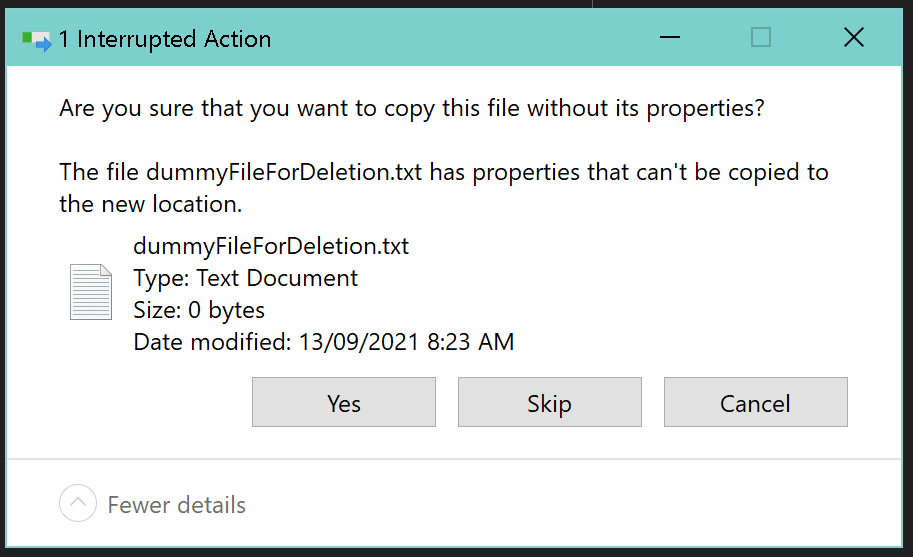Click the words 'the new location.'
This screenshot has height=557, width=913.
click(x=152, y=204)
